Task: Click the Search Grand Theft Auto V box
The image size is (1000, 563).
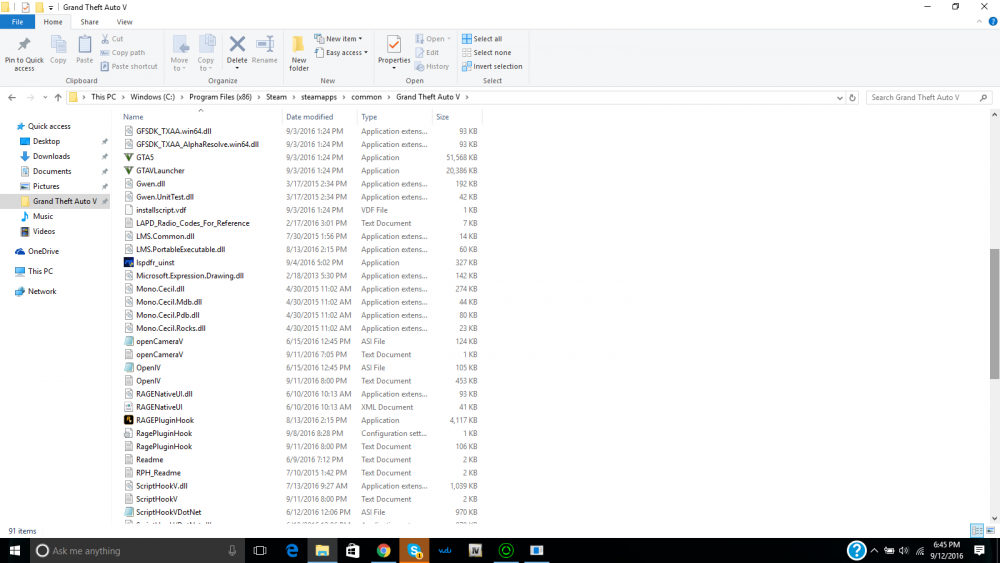Action: tap(928, 98)
